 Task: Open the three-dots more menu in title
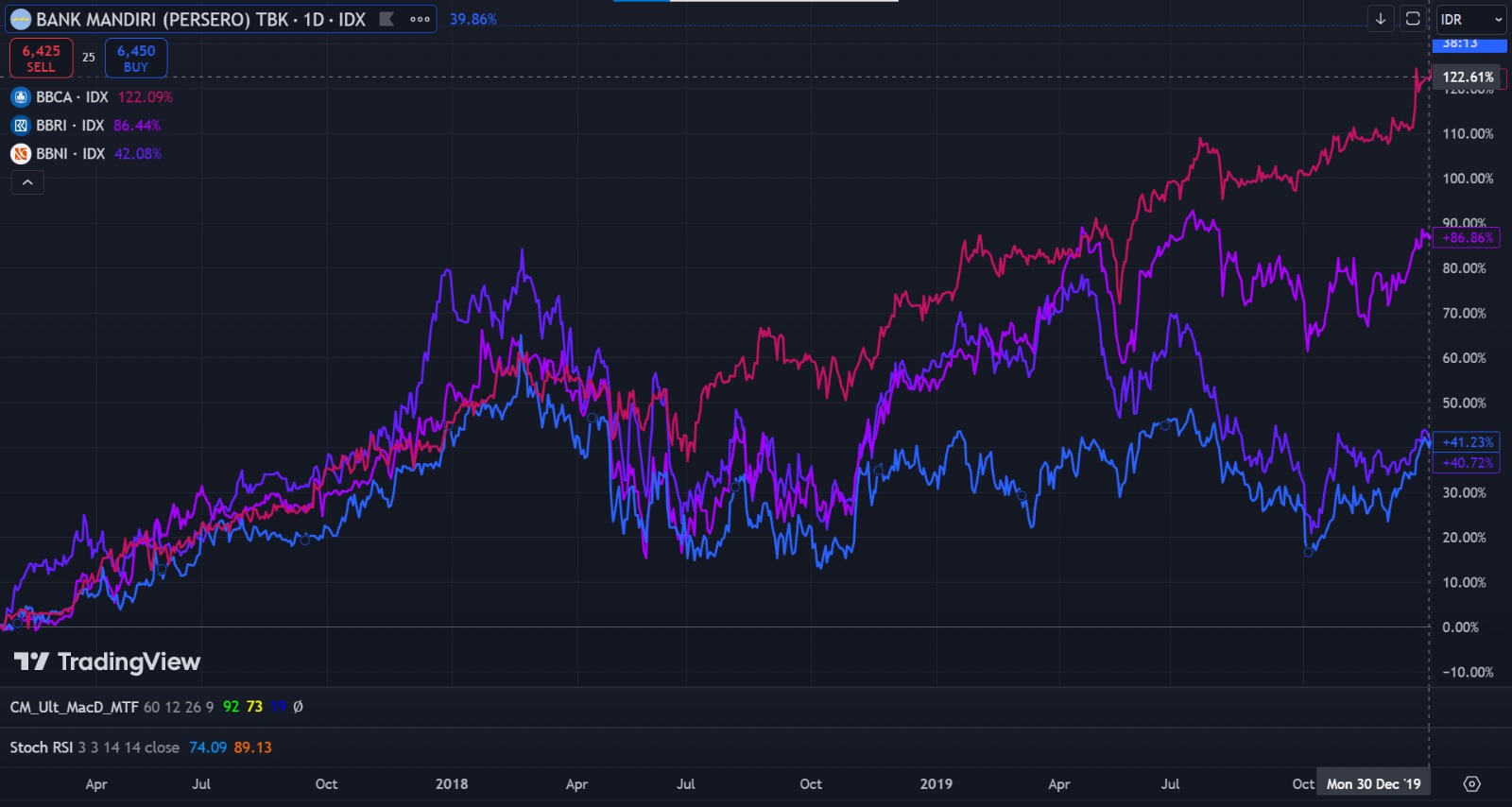click(x=420, y=19)
